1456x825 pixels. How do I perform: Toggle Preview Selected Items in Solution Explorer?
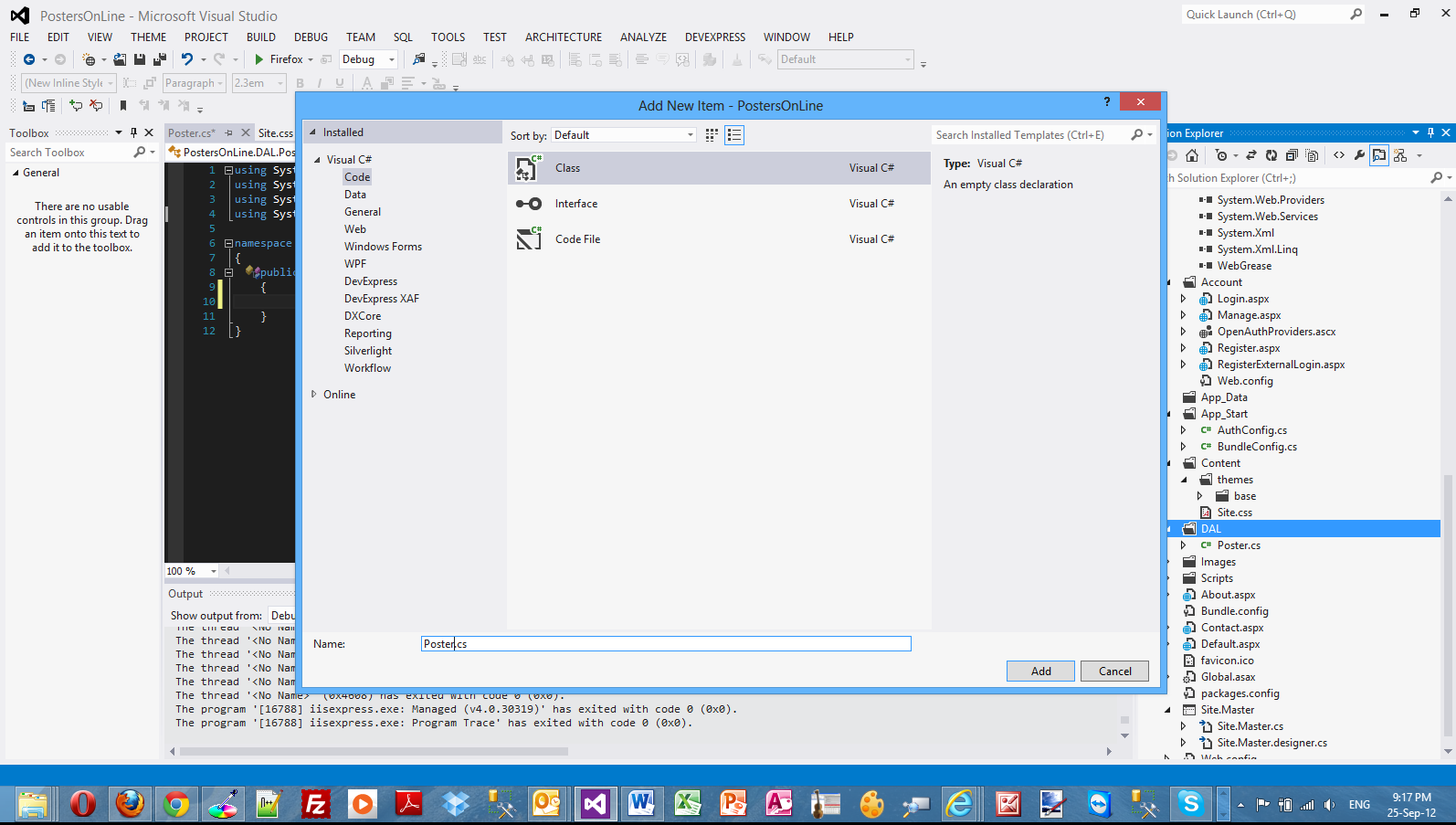[x=1379, y=155]
